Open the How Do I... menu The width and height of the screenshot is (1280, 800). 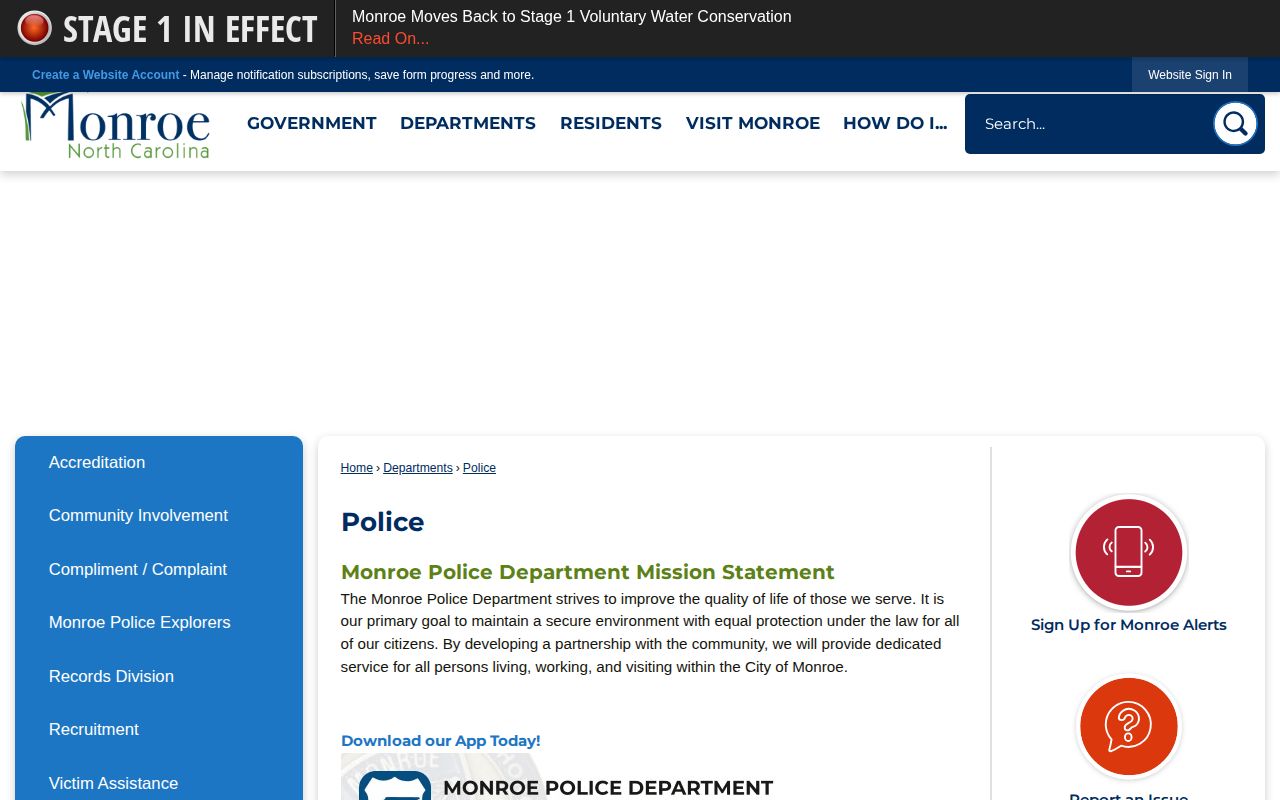(895, 123)
